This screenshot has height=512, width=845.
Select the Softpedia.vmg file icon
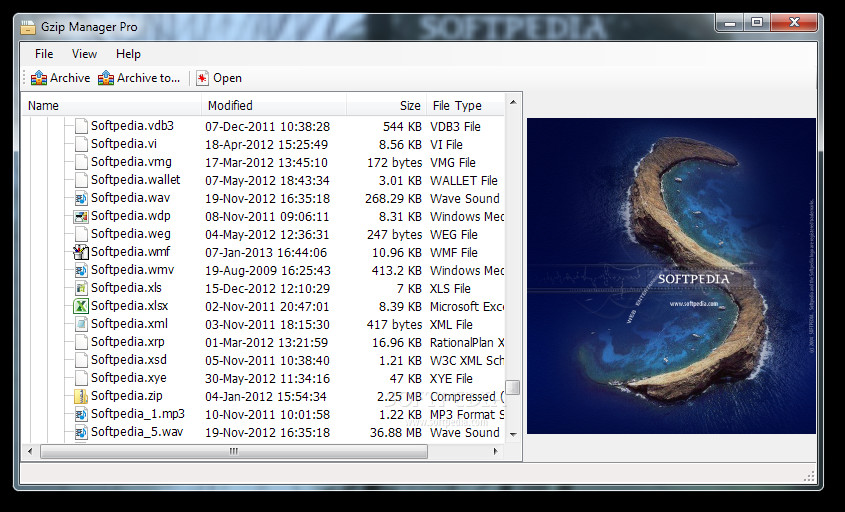[81, 162]
